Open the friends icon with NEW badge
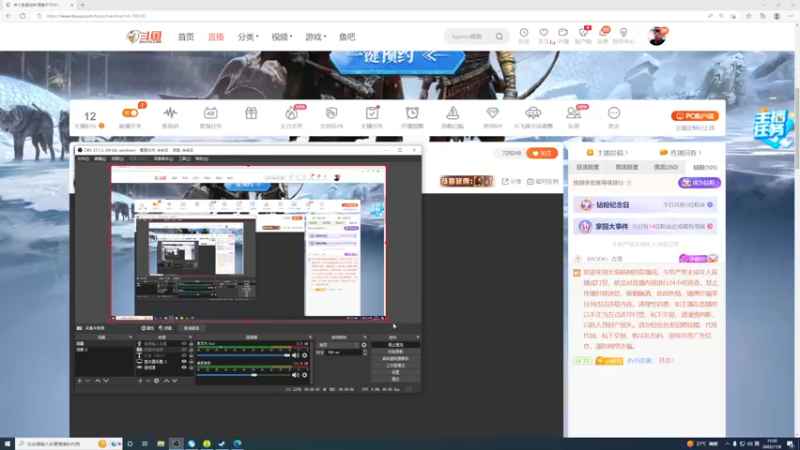800x450 pixels. [573, 113]
